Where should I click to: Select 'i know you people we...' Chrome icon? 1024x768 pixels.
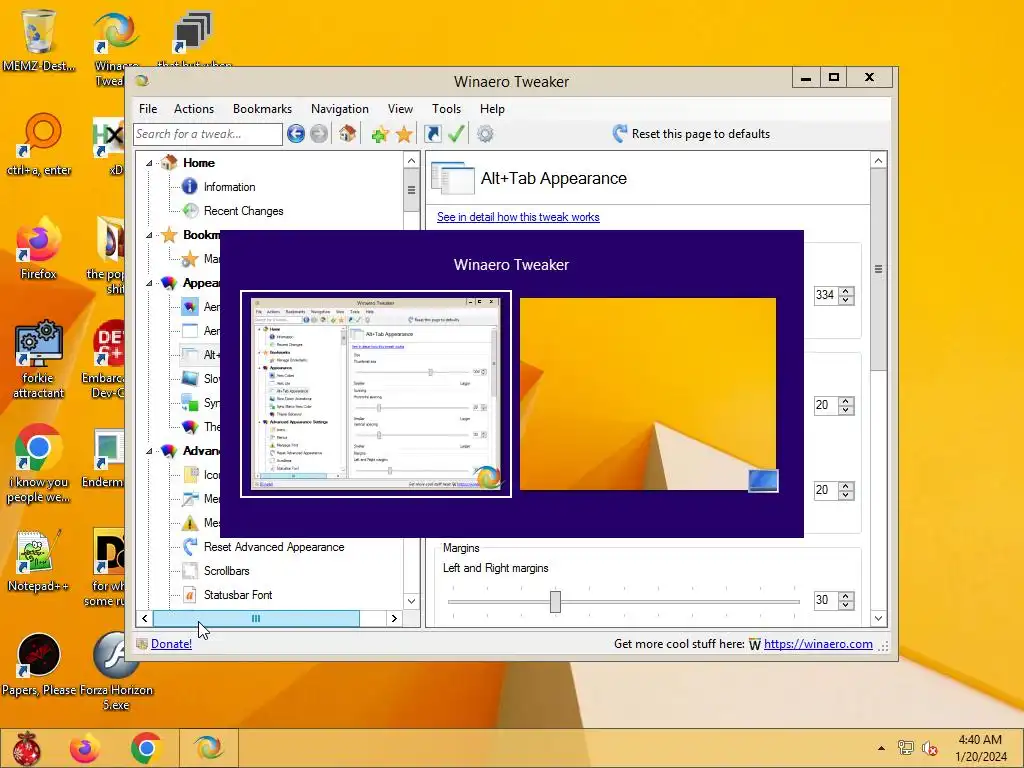pyautogui.click(x=38, y=447)
